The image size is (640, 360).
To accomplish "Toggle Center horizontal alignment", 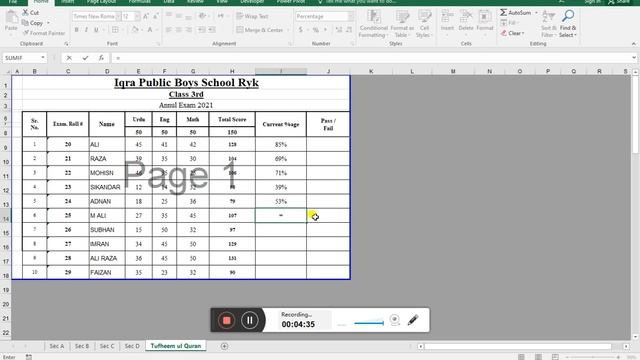I will pyautogui.click(x=178, y=30).
